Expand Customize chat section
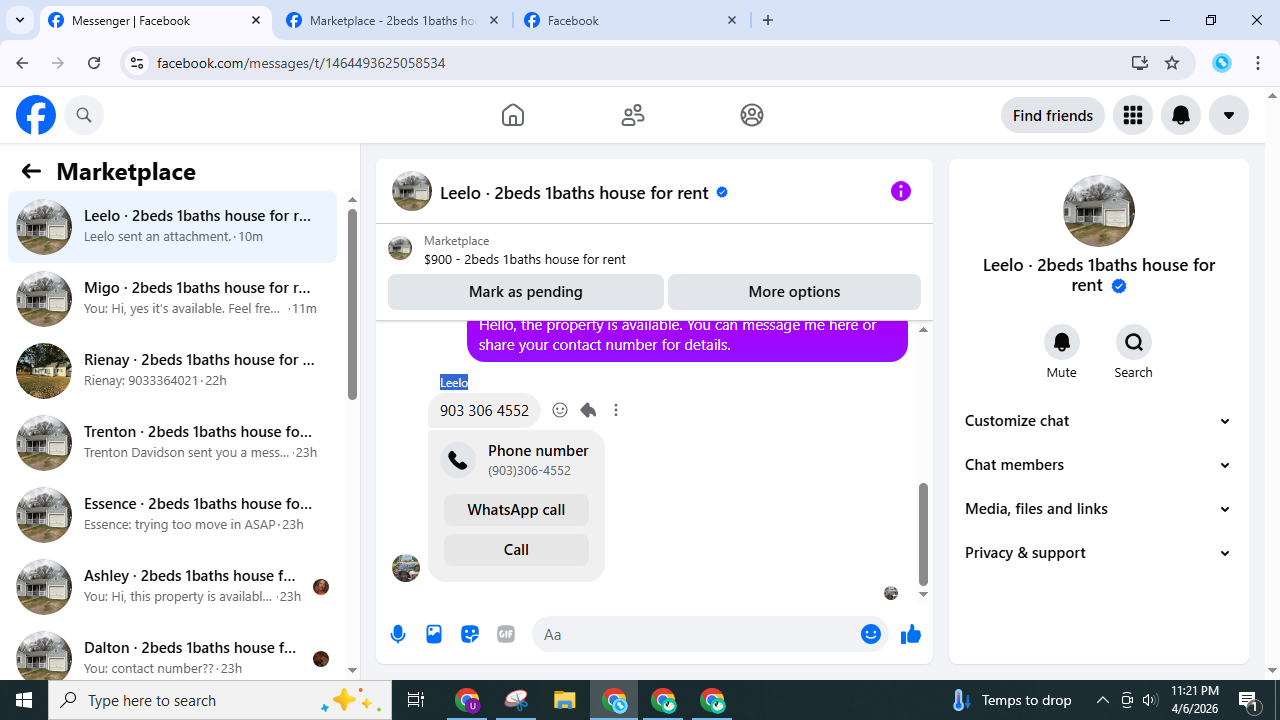 [1098, 421]
